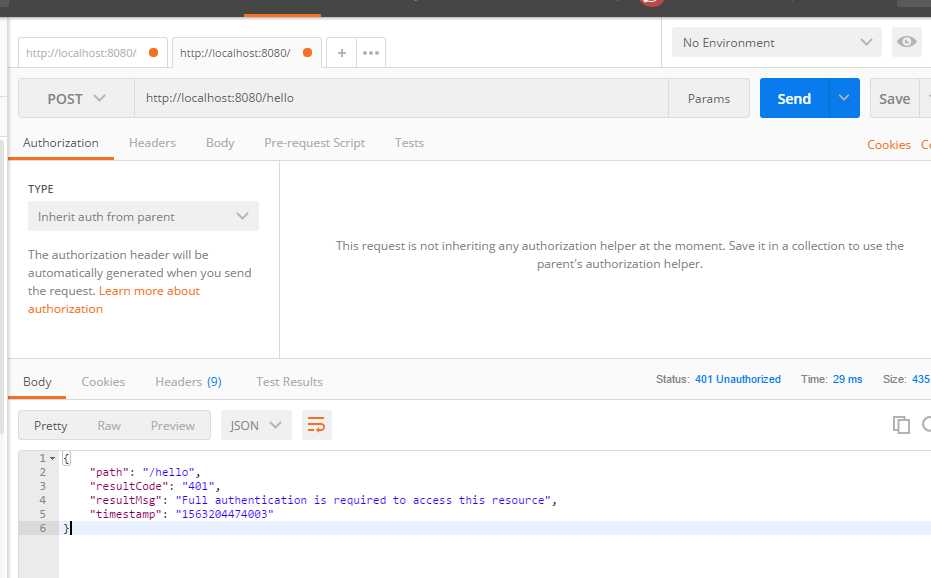Open the JSON format dropdown
This screenshot has height=578, width=931.
pos(256,425)
